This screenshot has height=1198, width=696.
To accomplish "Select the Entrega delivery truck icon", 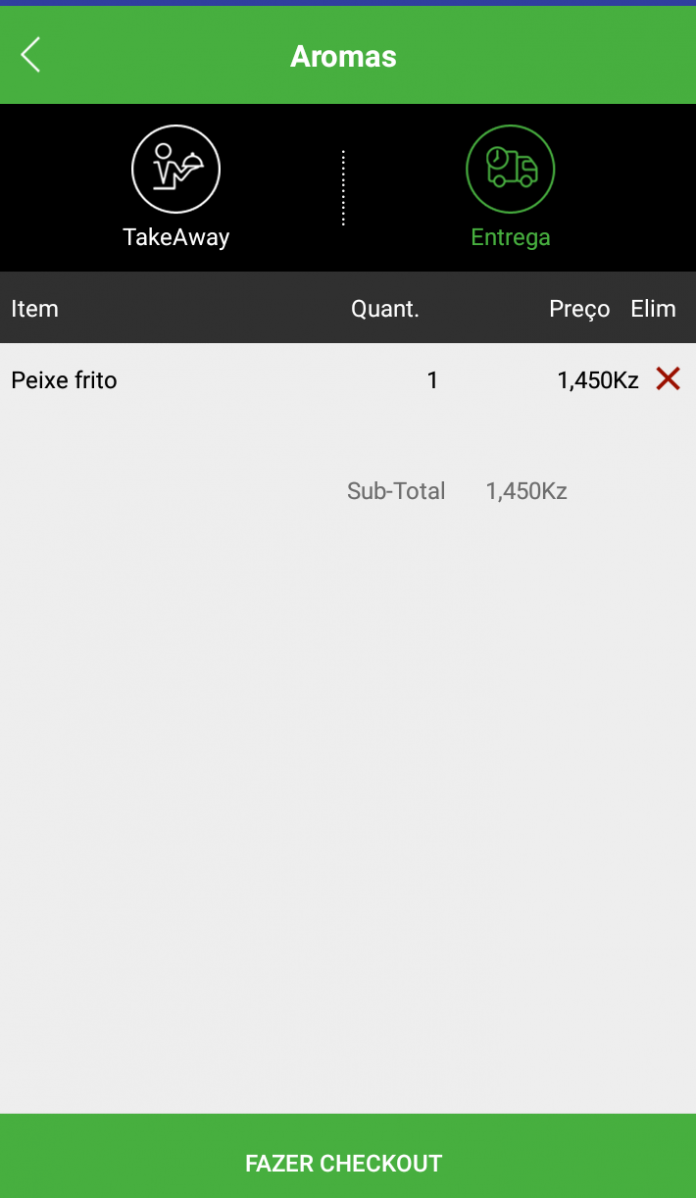I will (x=510, y=169).
